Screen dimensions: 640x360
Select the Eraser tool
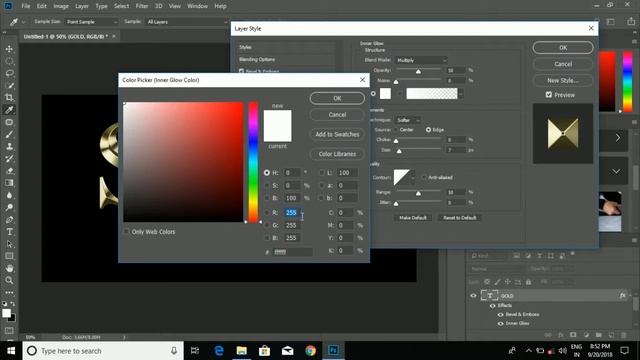[9, 171]
